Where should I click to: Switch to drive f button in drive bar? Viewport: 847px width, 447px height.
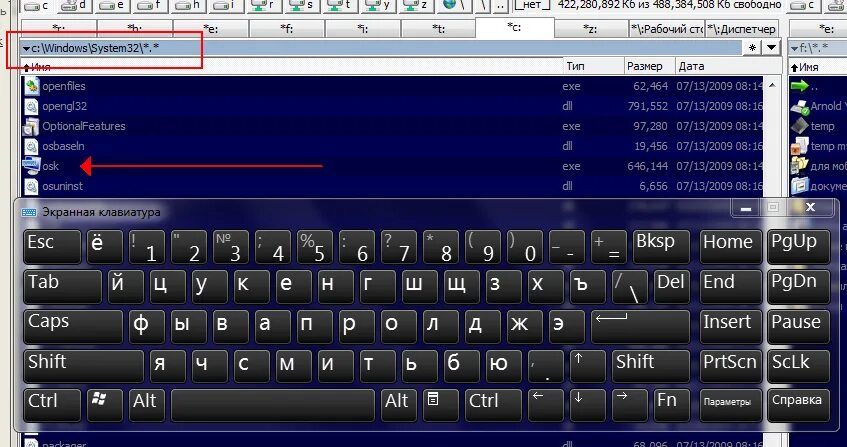click(x=151, y=6)
